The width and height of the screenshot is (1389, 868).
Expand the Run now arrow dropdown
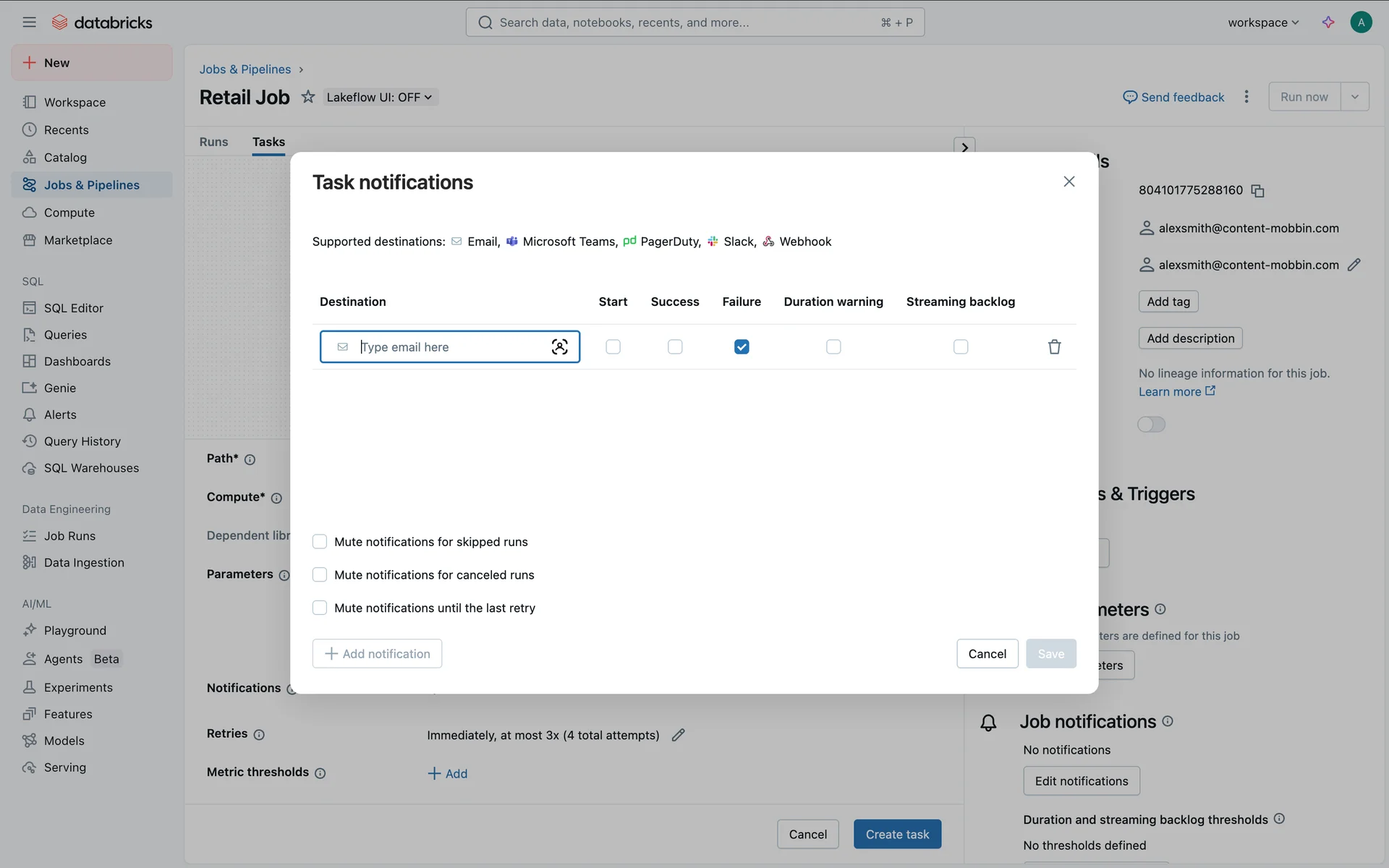(x=1354, y=97)
